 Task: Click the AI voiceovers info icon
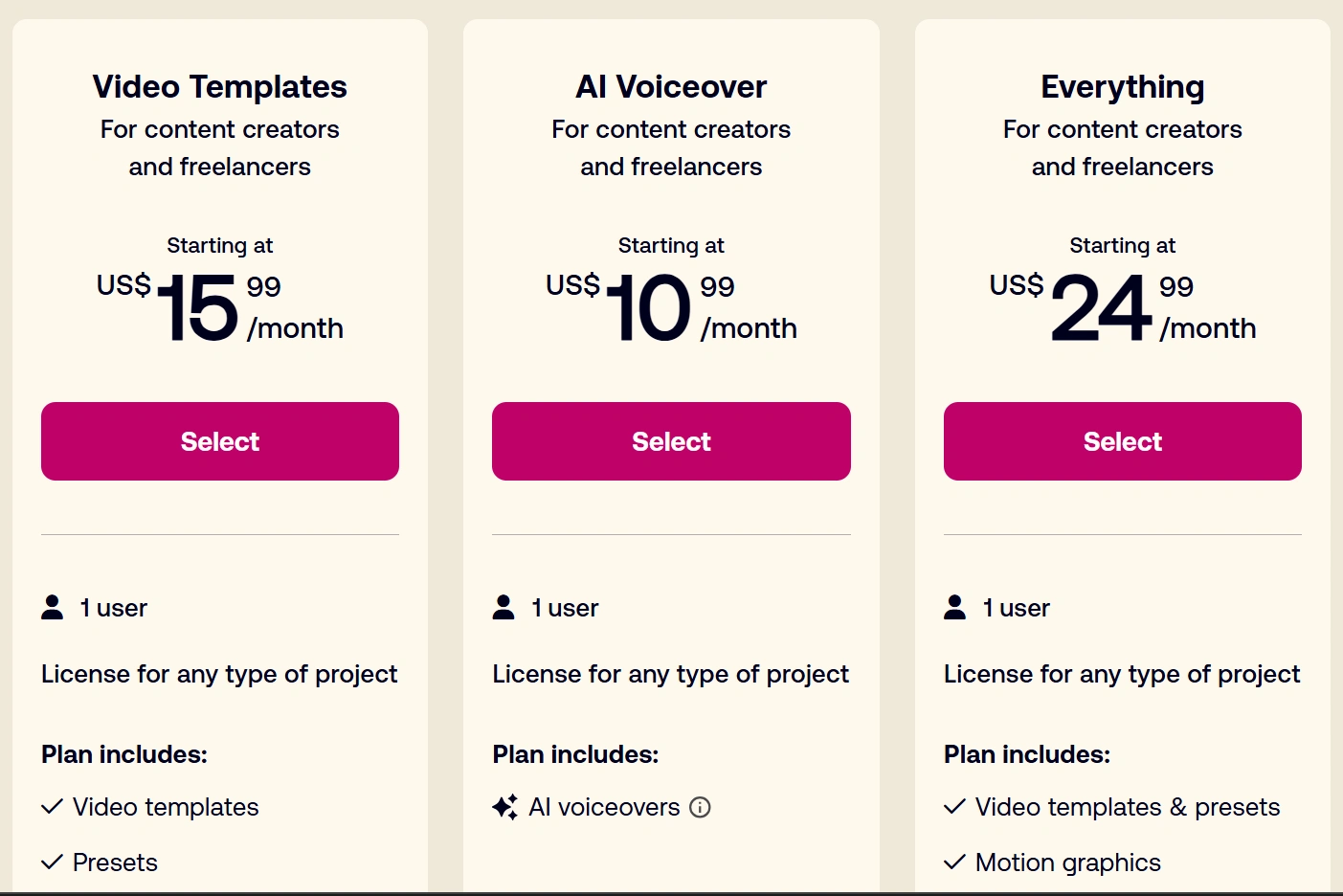pyautogui.click(x=701, y=807)
